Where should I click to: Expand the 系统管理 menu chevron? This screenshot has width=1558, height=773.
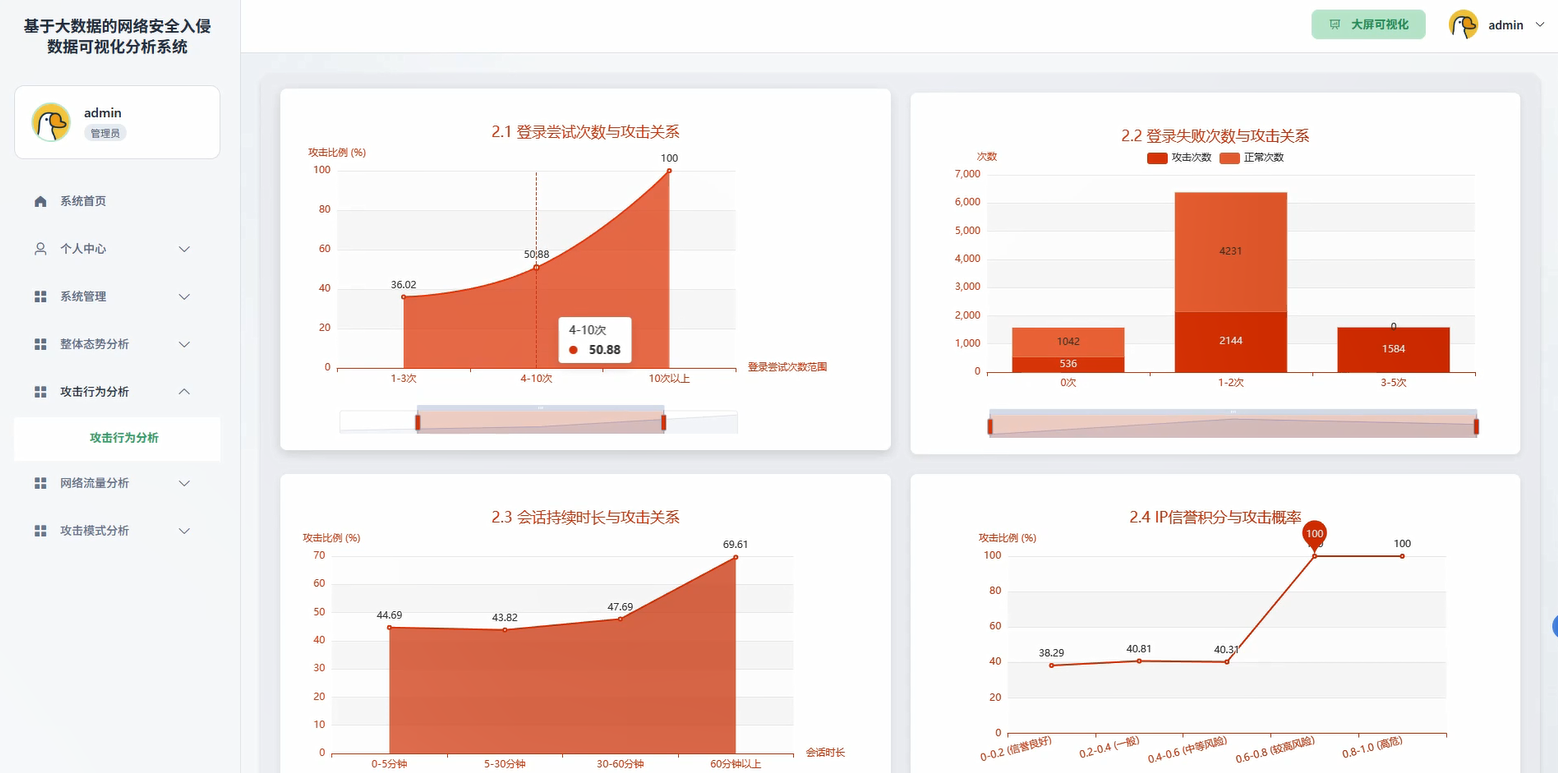[184, 297]
